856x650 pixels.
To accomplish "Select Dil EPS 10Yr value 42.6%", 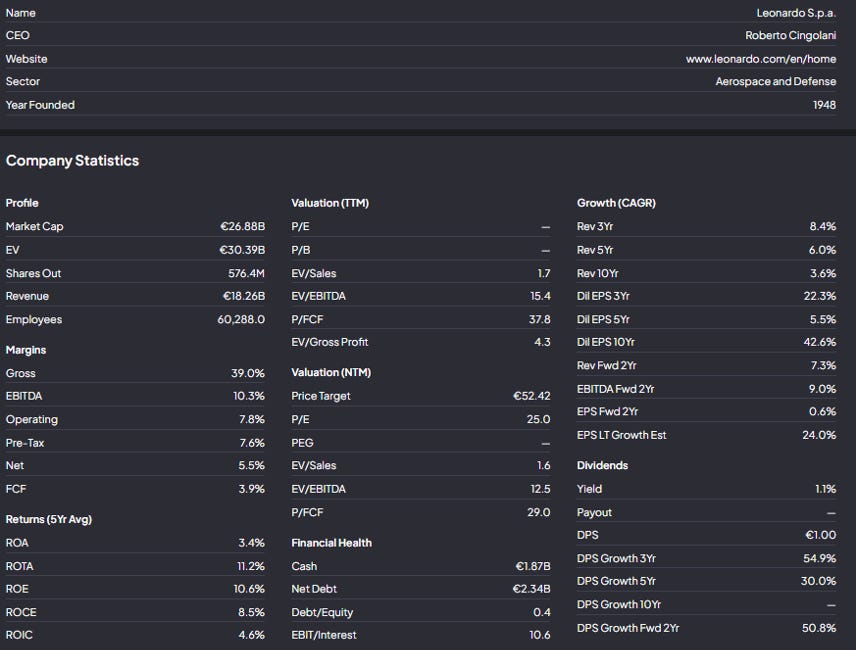I will (819, 342).
